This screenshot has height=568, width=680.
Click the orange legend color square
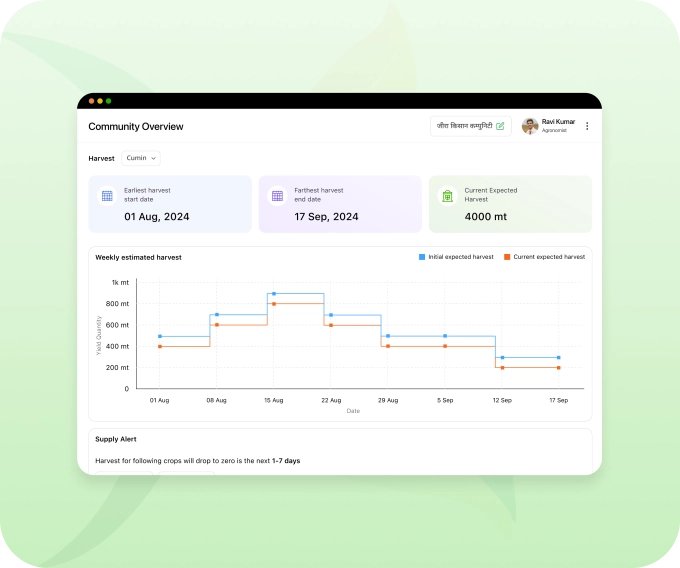(x=507, y=257)
